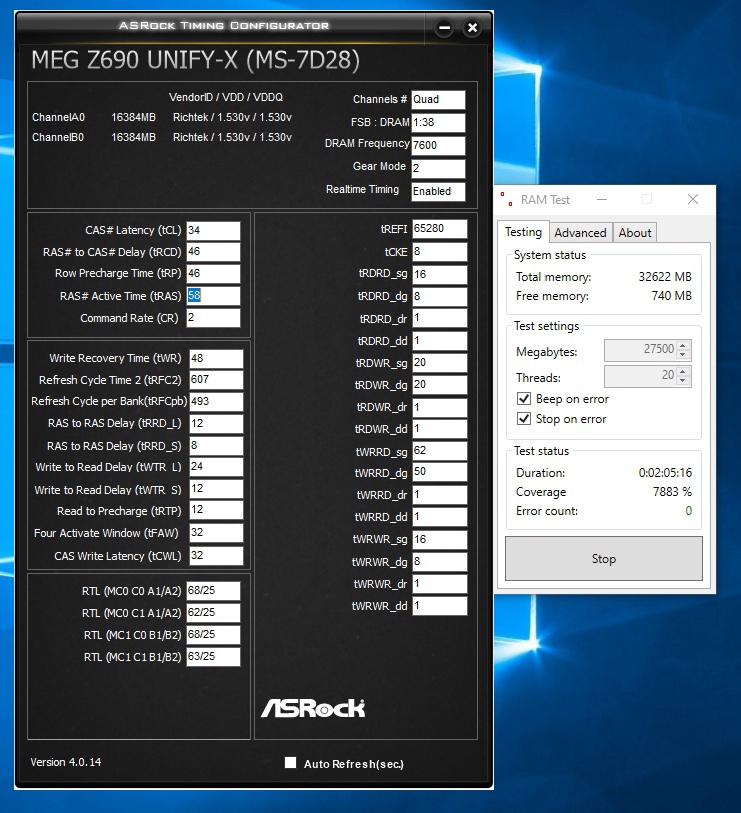The height and width of the screenshot is (813, 741).
Task: Close the RAM Test window
Action: coord(693,199)
